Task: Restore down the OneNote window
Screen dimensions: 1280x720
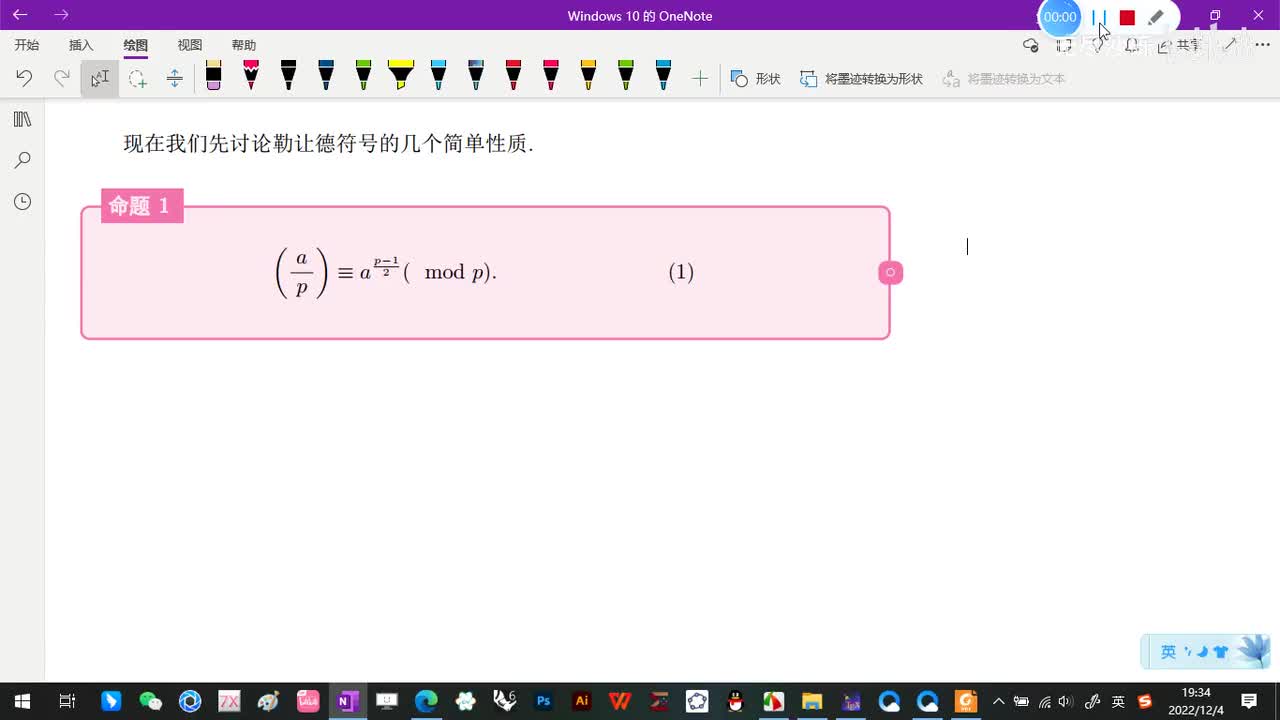Action: click(1215, 15)
